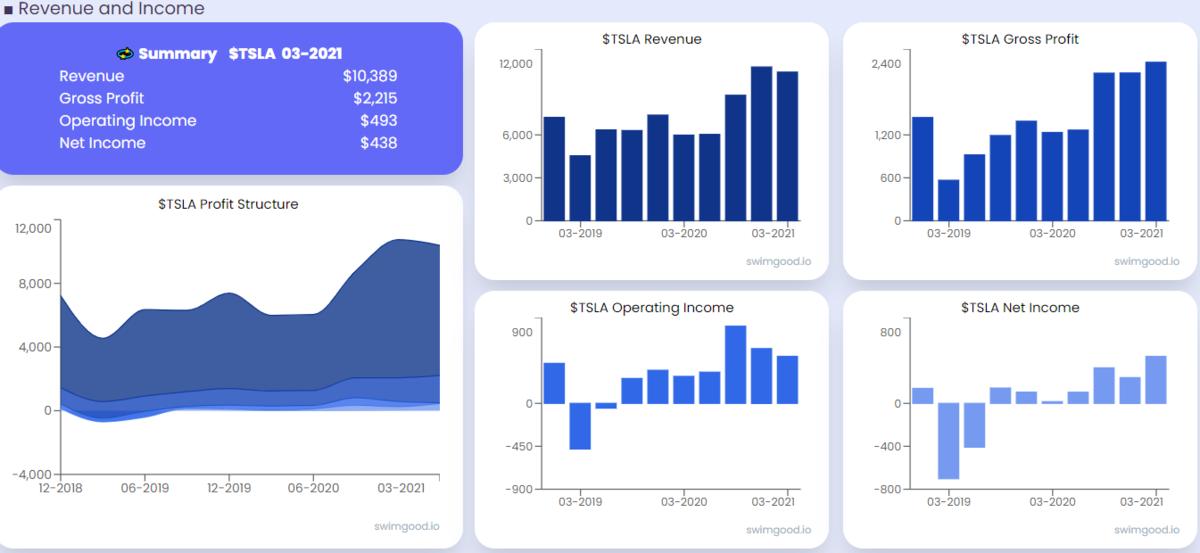Click the 6,000 axis label in Revenue chart
Viewport: 1200px width, 553px height.
[517, 135]
